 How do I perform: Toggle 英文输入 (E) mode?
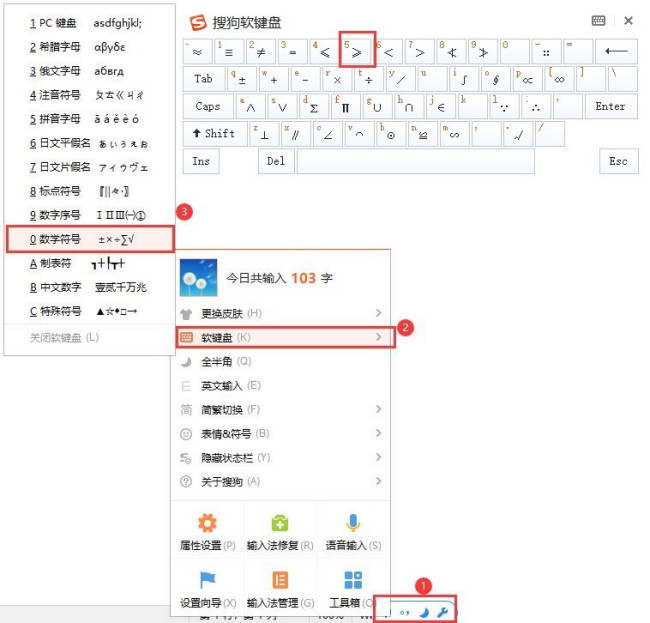[x=281, y=385]
